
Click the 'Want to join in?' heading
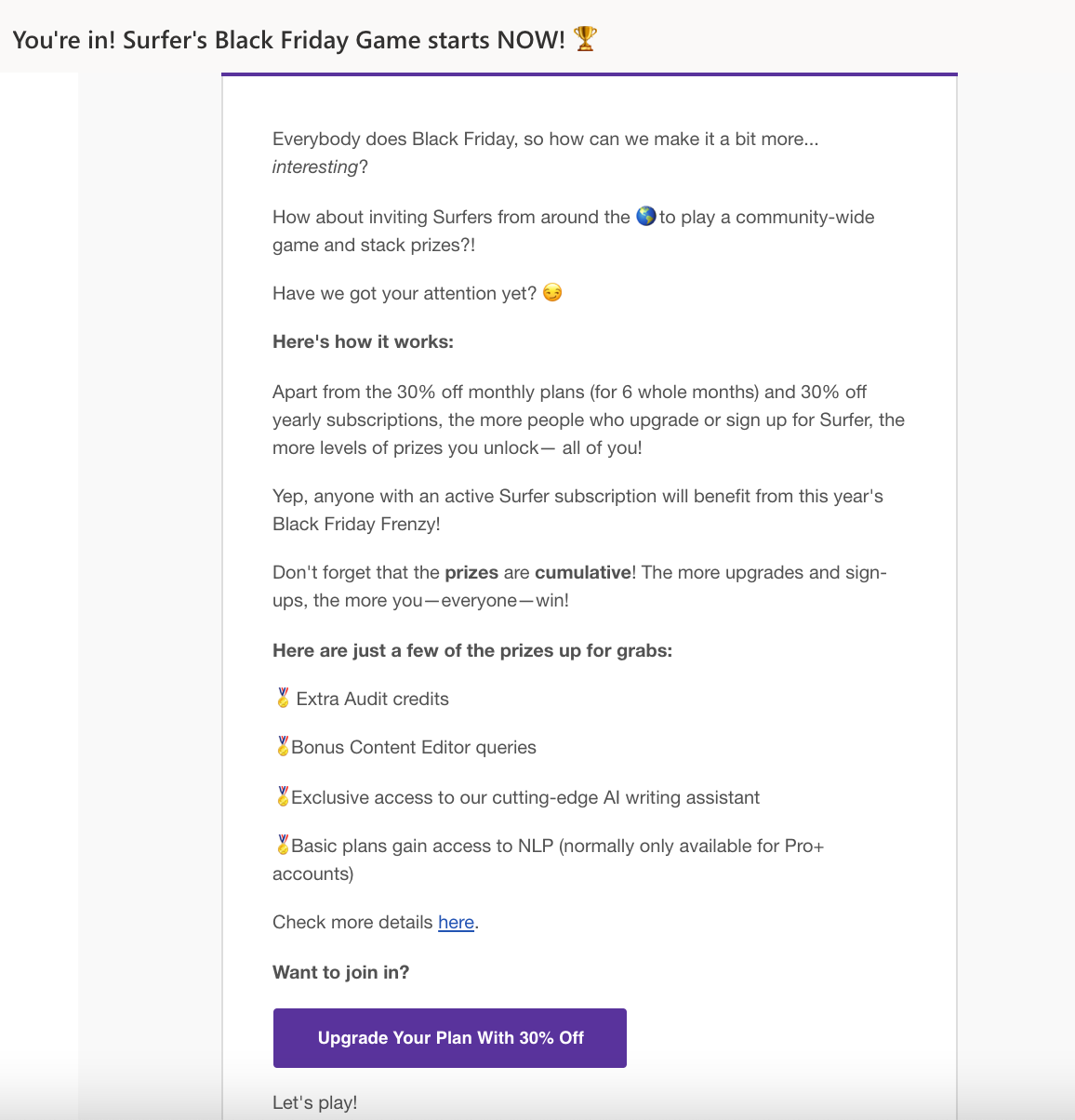(x=340, y=972)
